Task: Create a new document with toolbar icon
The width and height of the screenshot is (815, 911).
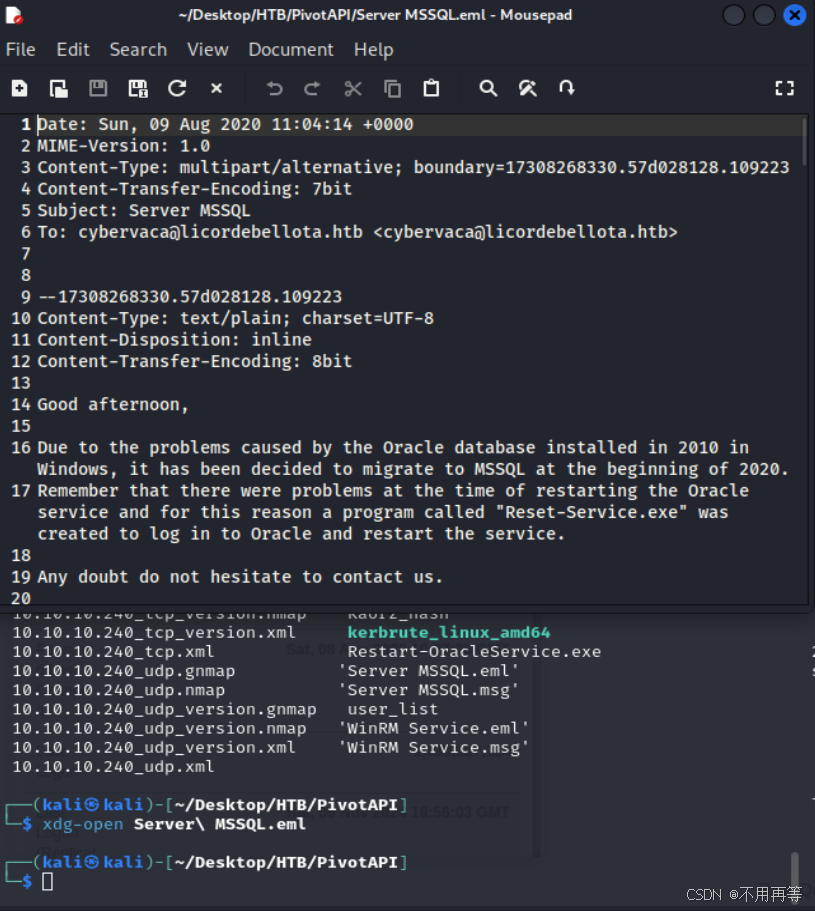Action: pos(20,88)
